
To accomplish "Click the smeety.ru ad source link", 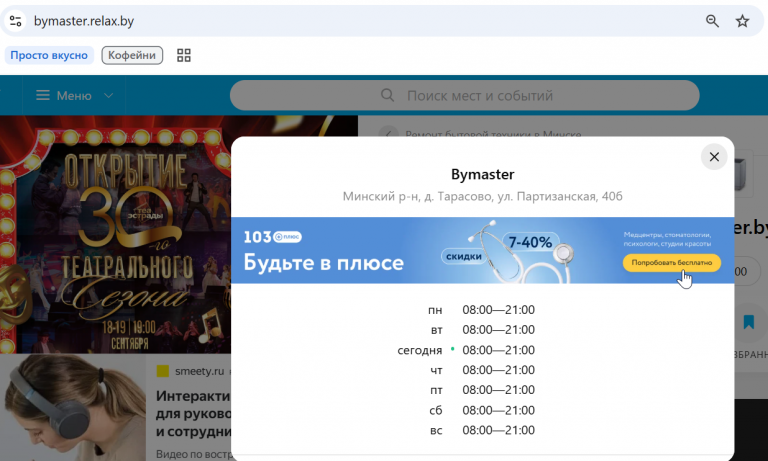I will click(x=199, y=371).
